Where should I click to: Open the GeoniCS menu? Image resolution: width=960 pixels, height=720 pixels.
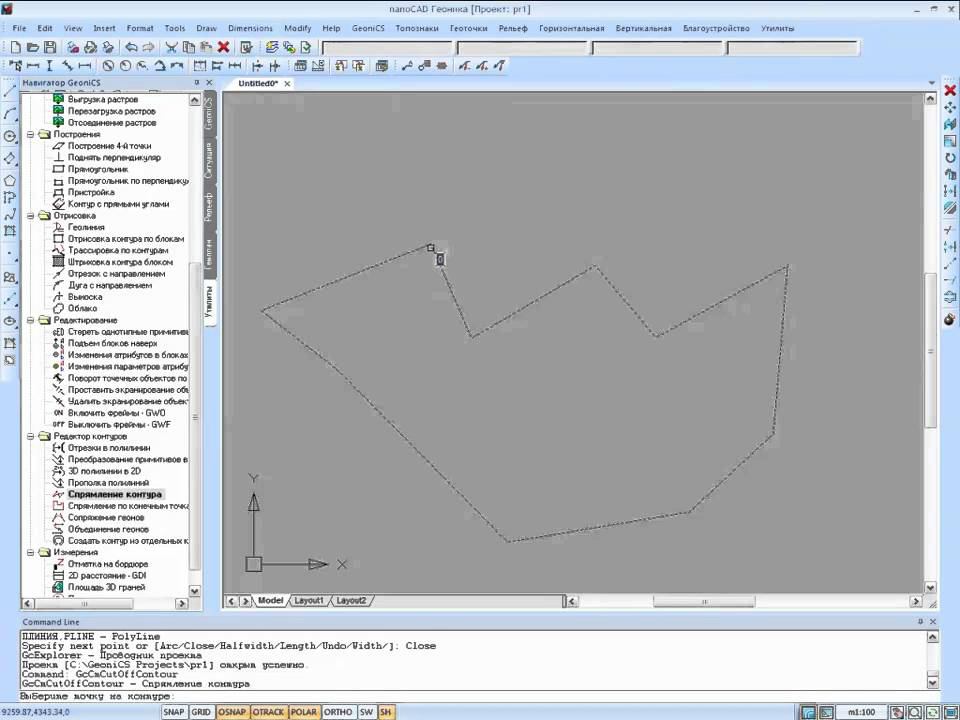click(368, 28)
